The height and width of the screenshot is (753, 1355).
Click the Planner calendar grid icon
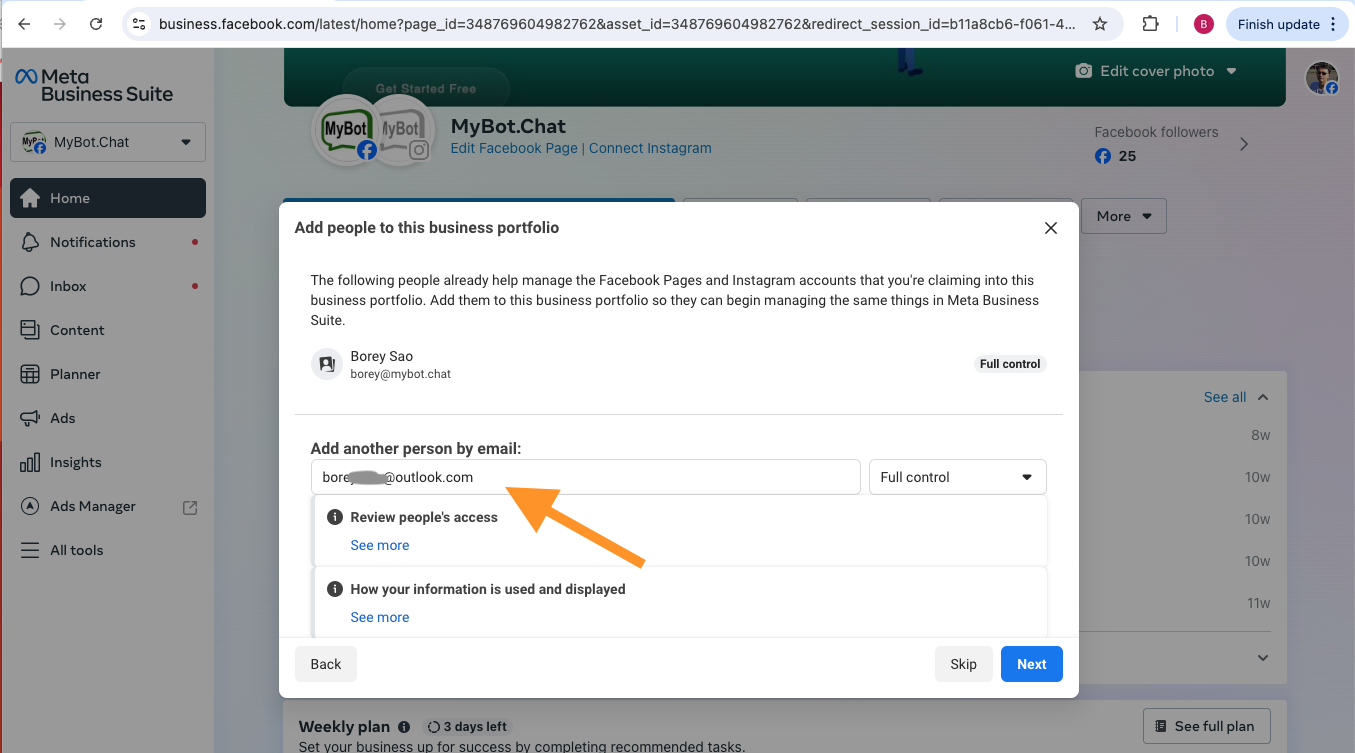pyautogui.click(x=31, y=374)
